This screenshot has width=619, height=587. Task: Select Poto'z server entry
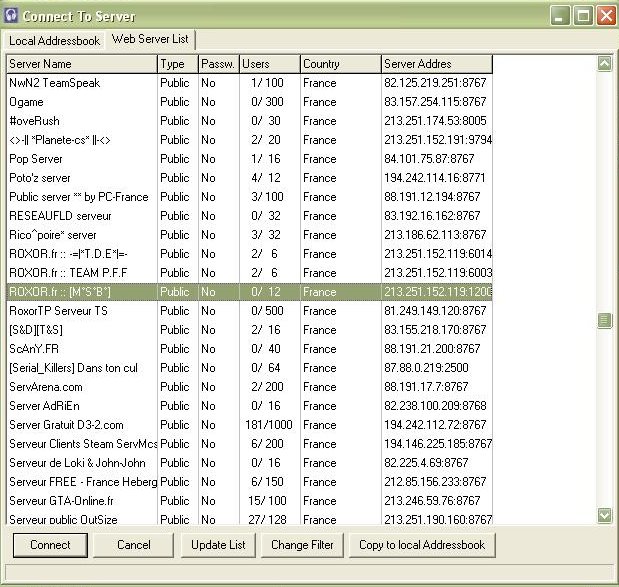pos(249,178)
